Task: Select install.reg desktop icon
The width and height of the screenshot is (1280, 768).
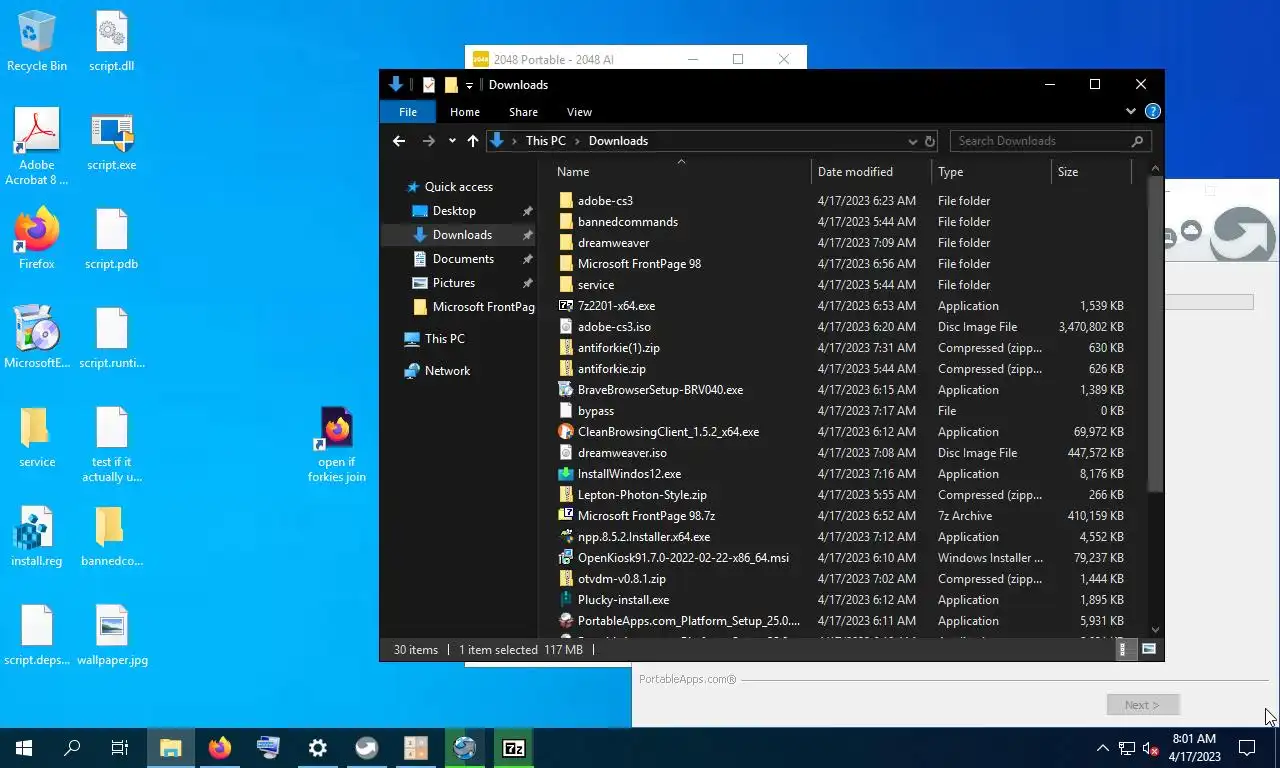Action: coord(37,537)
